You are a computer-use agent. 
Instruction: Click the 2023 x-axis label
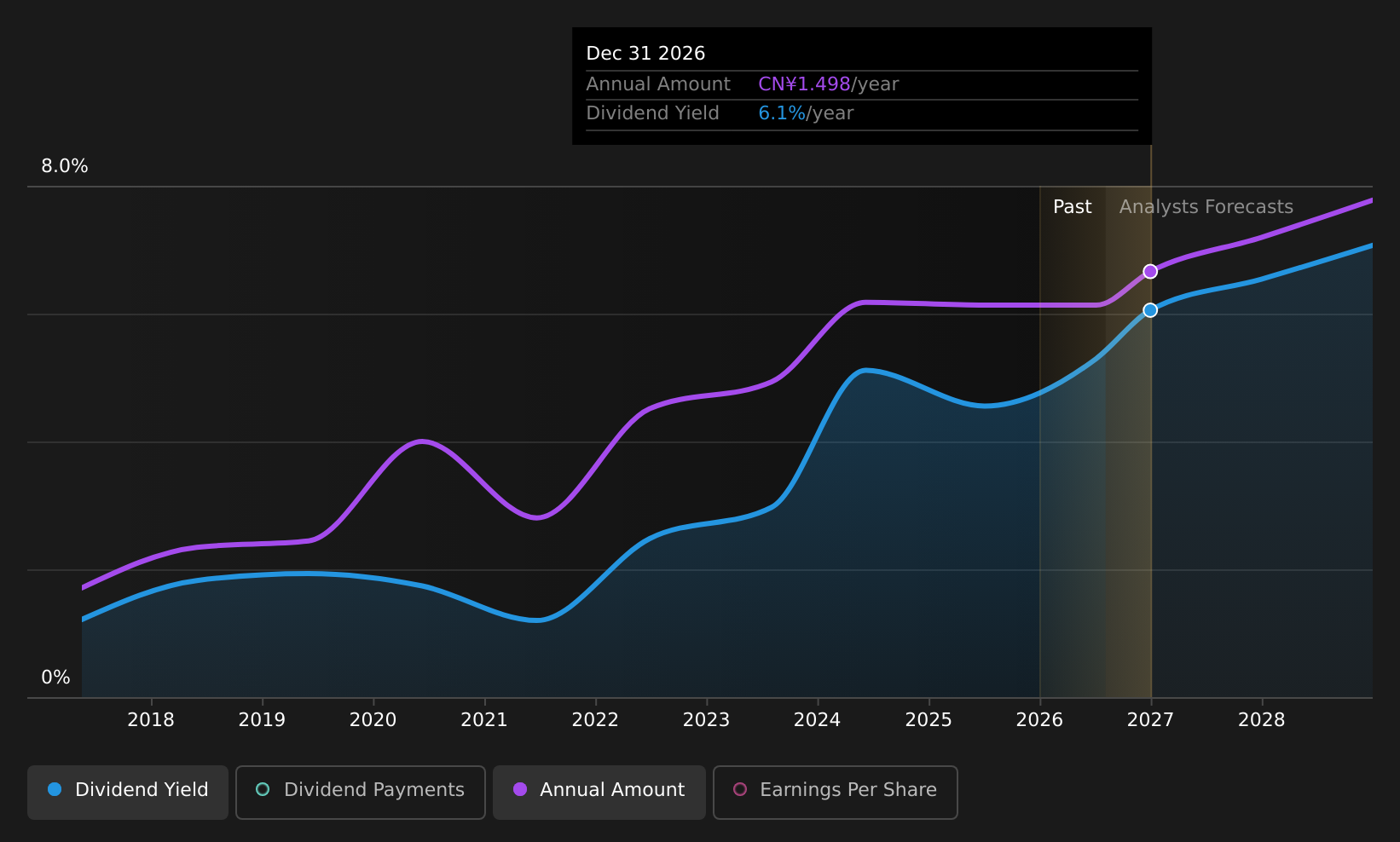point(706,720)
